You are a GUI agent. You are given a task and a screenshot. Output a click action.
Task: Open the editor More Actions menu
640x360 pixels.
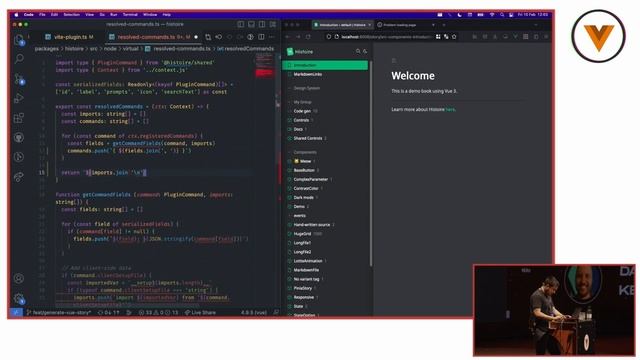coord(271,37)
